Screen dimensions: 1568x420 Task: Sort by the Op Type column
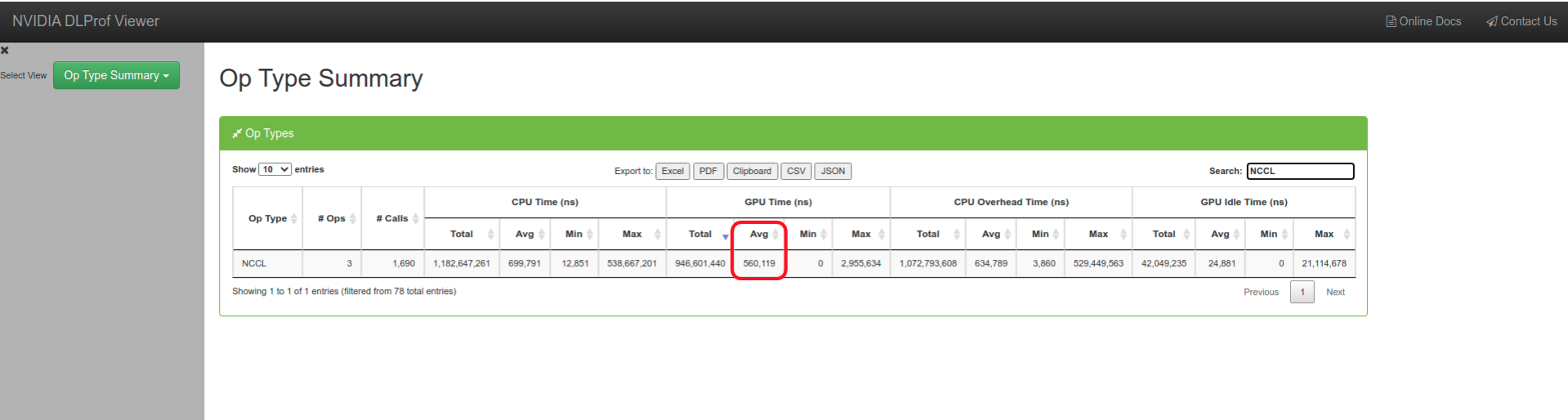268,218
